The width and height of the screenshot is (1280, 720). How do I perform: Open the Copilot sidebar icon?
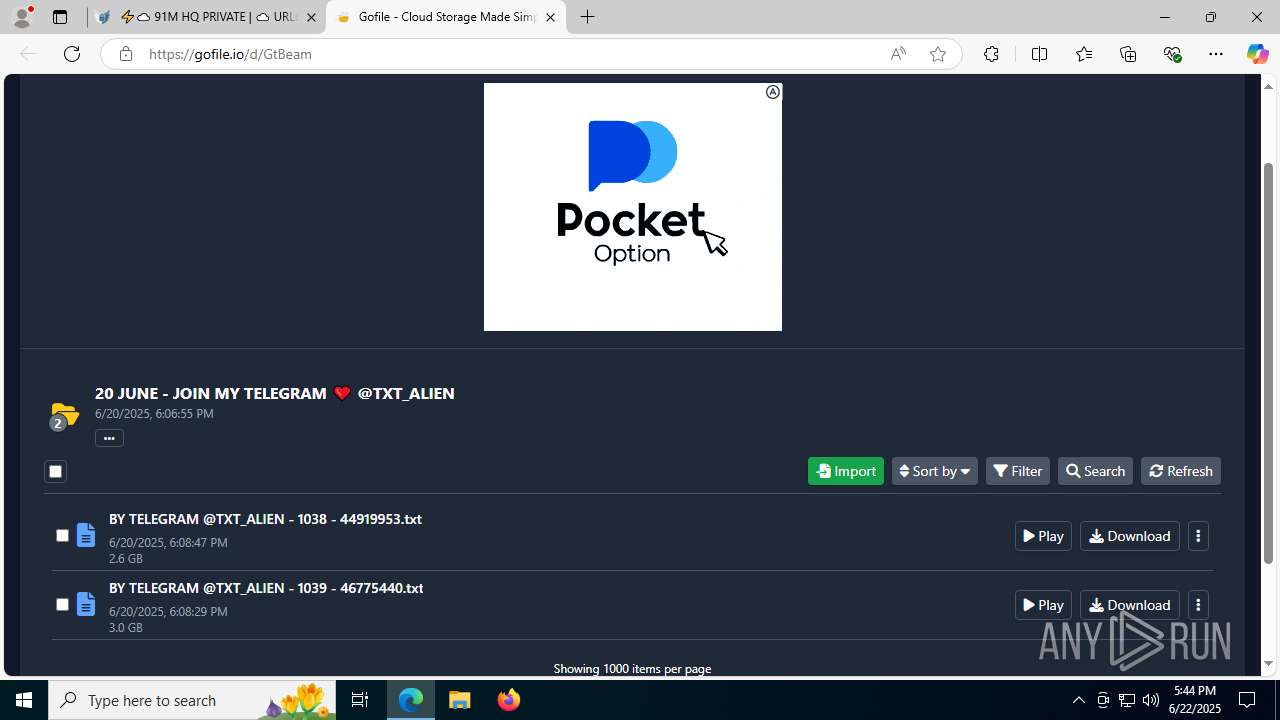(1257, 54)
